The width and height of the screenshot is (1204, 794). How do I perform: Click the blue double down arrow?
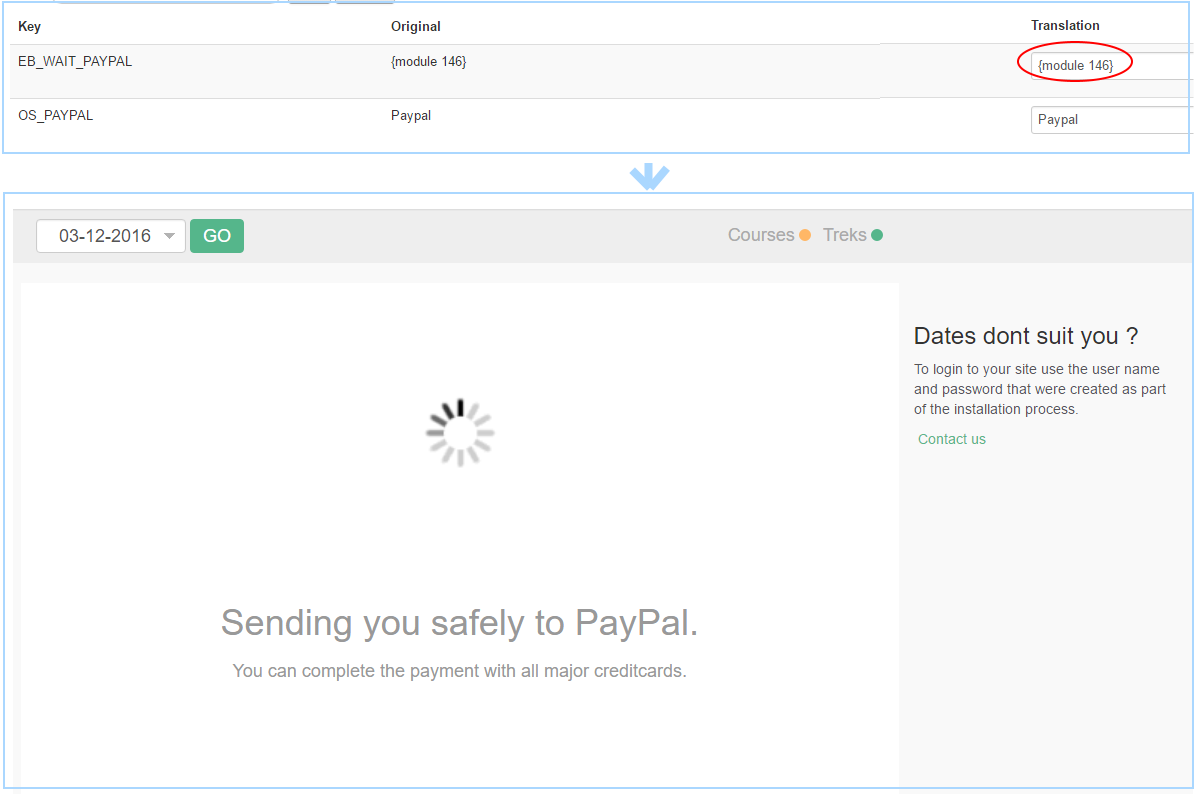click(x=649, y=177)
